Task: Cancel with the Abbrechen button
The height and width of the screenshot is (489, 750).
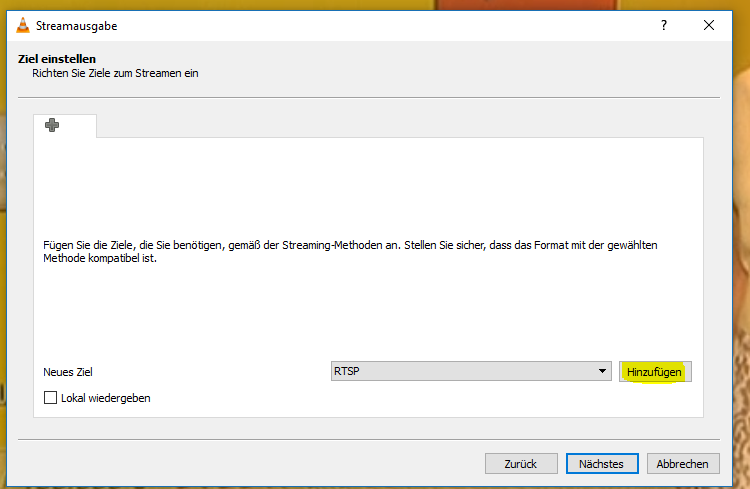Action: [x=683, y=464]
